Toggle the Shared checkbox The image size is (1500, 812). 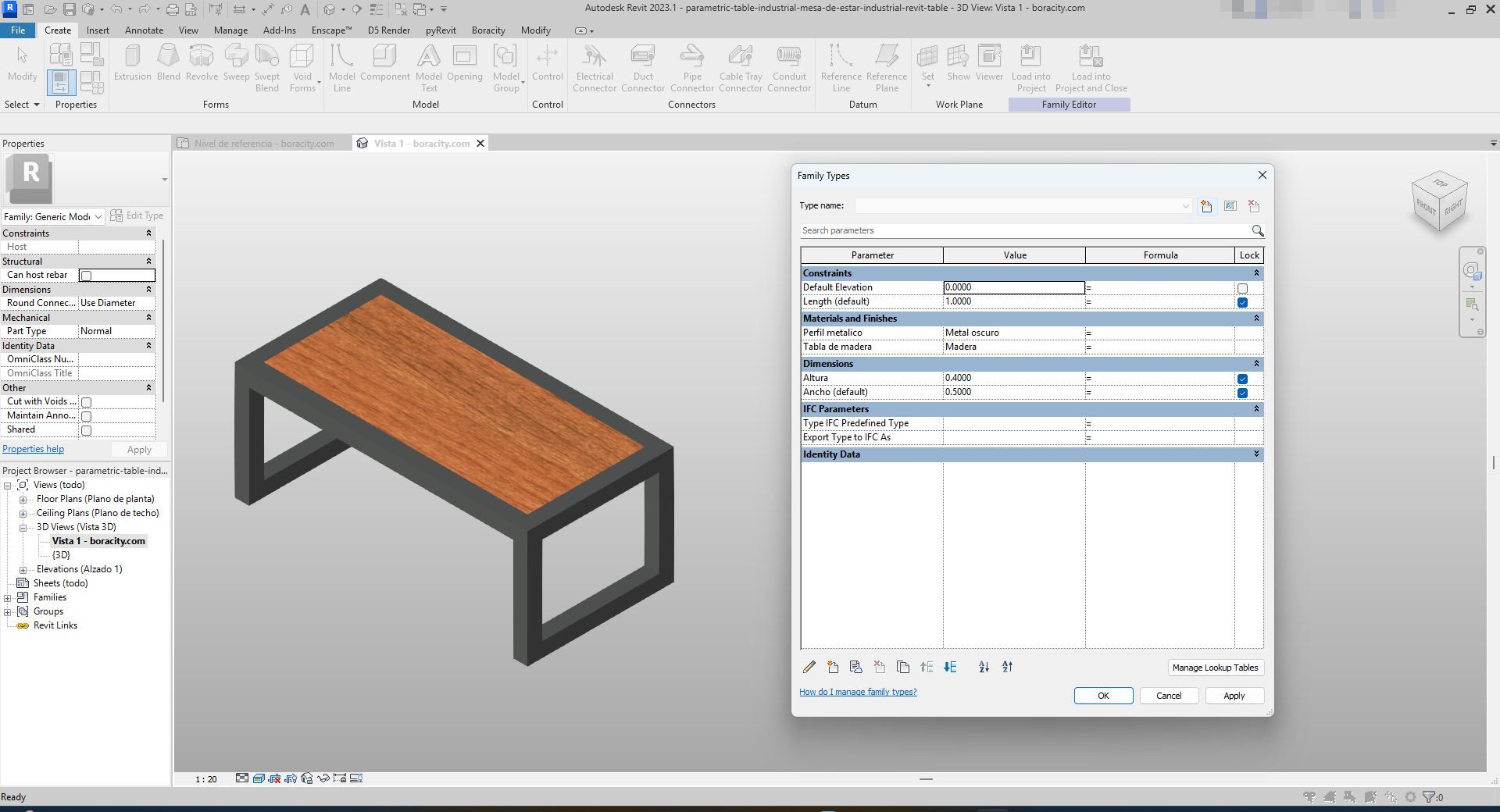(87, 430)
